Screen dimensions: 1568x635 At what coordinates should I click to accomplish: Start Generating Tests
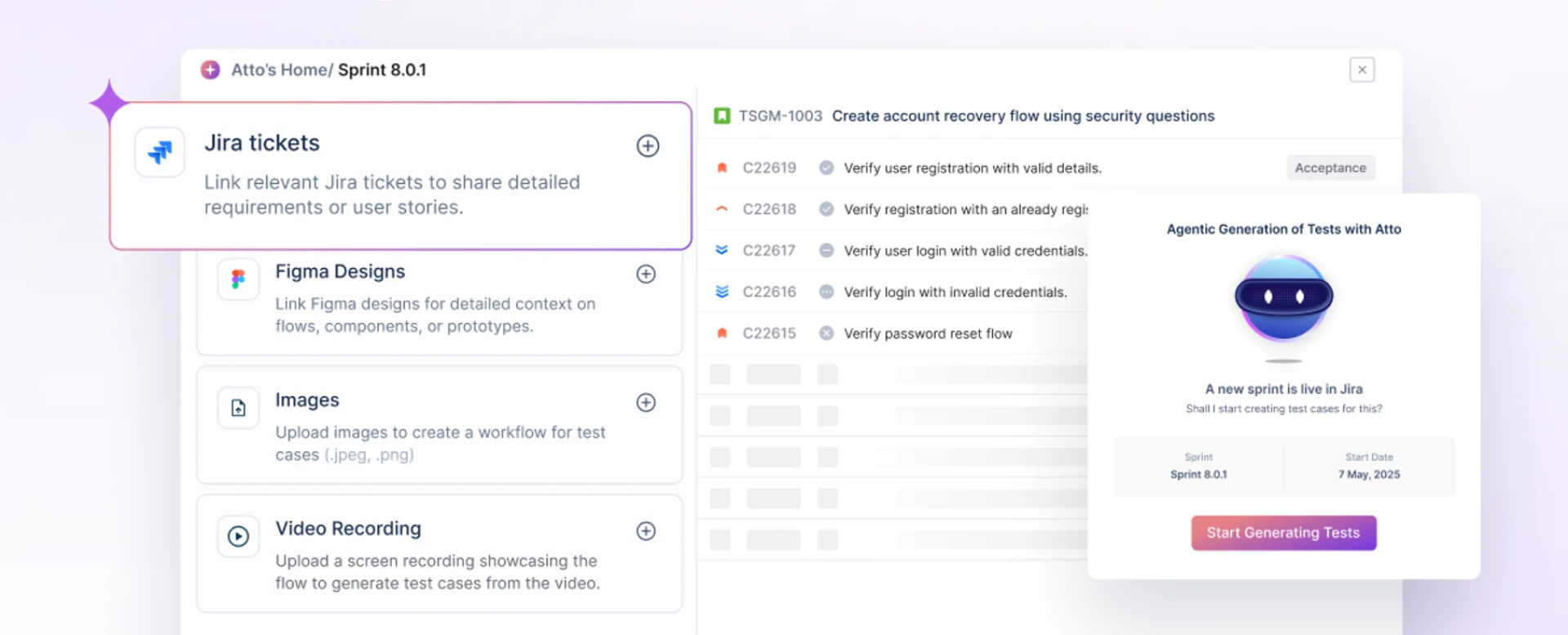[1284, 533]
